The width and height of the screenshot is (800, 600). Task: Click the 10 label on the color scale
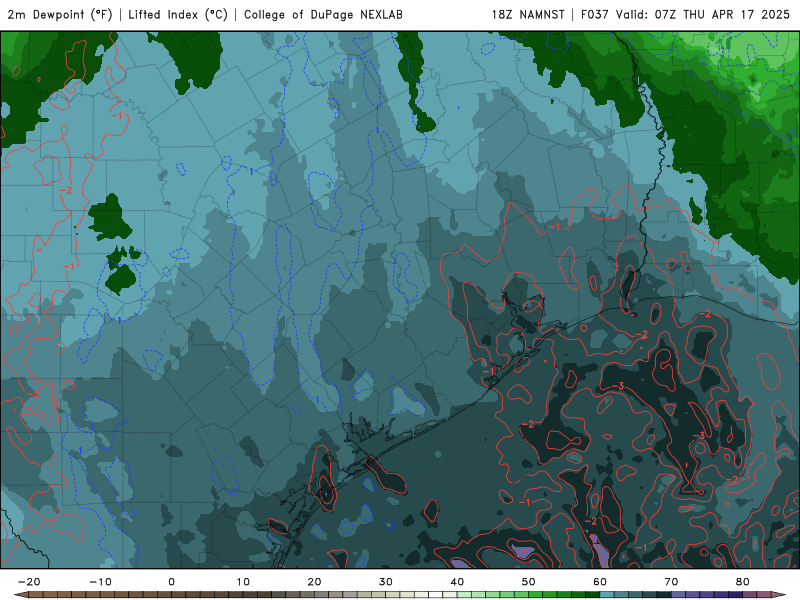pos(243,582)
